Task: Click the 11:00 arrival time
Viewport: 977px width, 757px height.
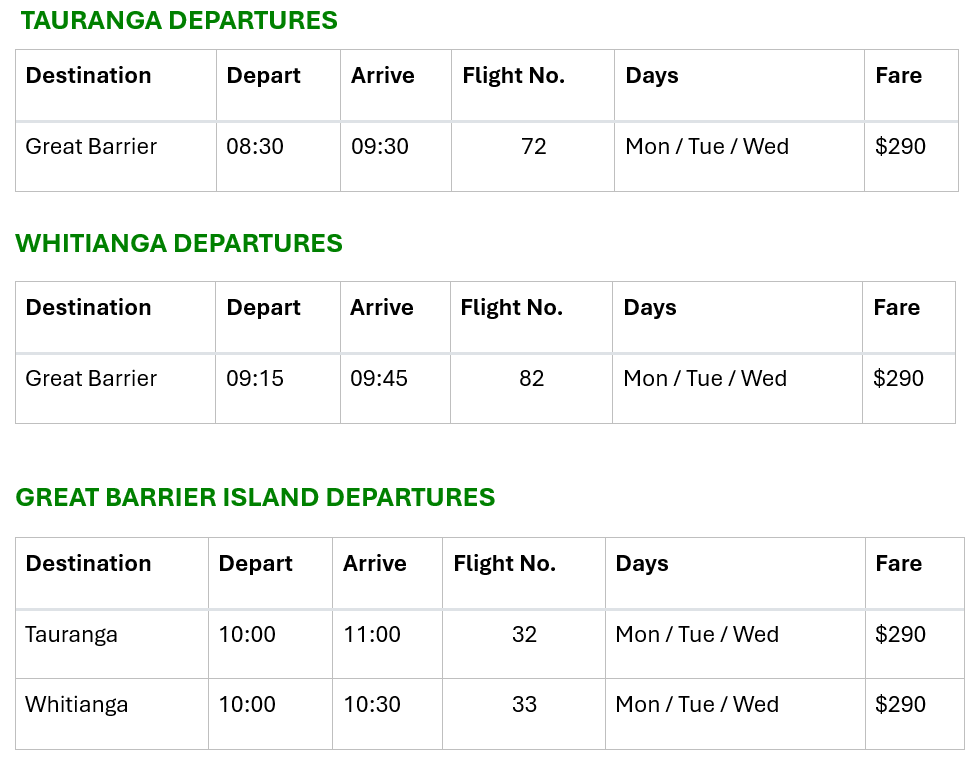Action: 372,635
